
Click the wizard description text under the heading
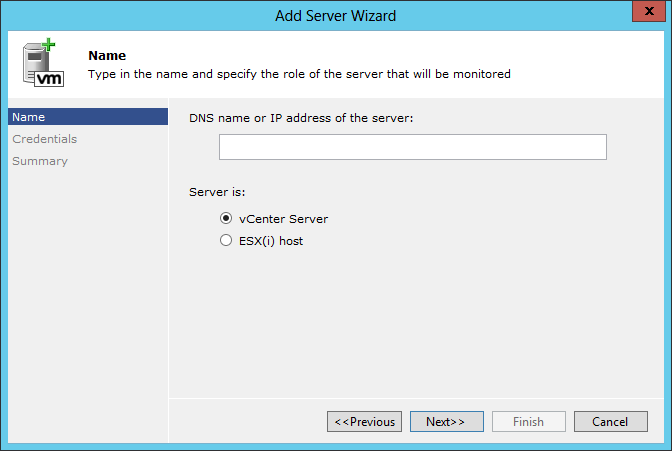299,74
